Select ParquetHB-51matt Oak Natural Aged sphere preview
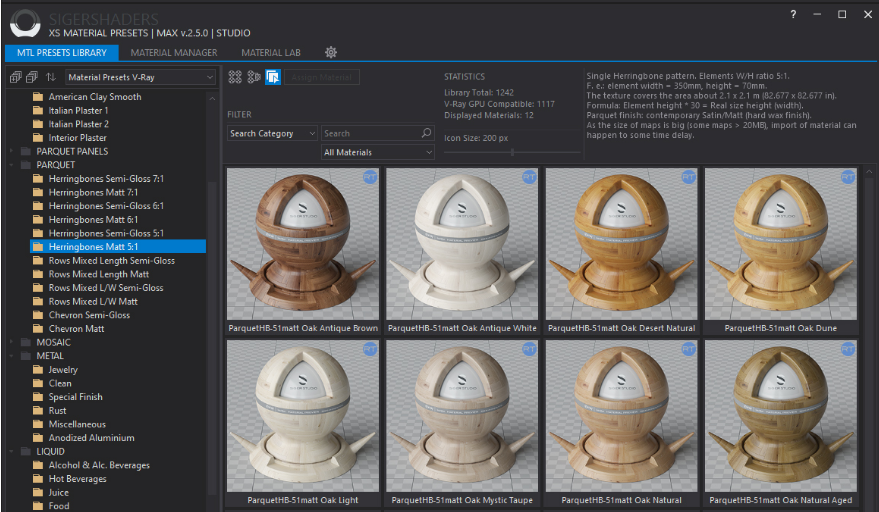 780,416
